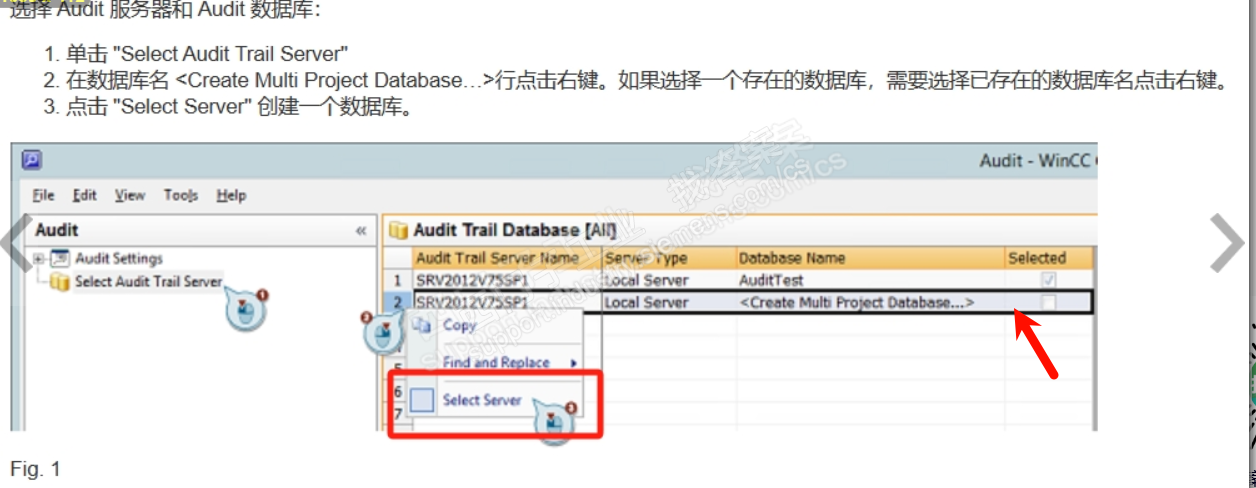
Task: Open the Edit menu
Action: pyautogui.click(x=85, y=195)
